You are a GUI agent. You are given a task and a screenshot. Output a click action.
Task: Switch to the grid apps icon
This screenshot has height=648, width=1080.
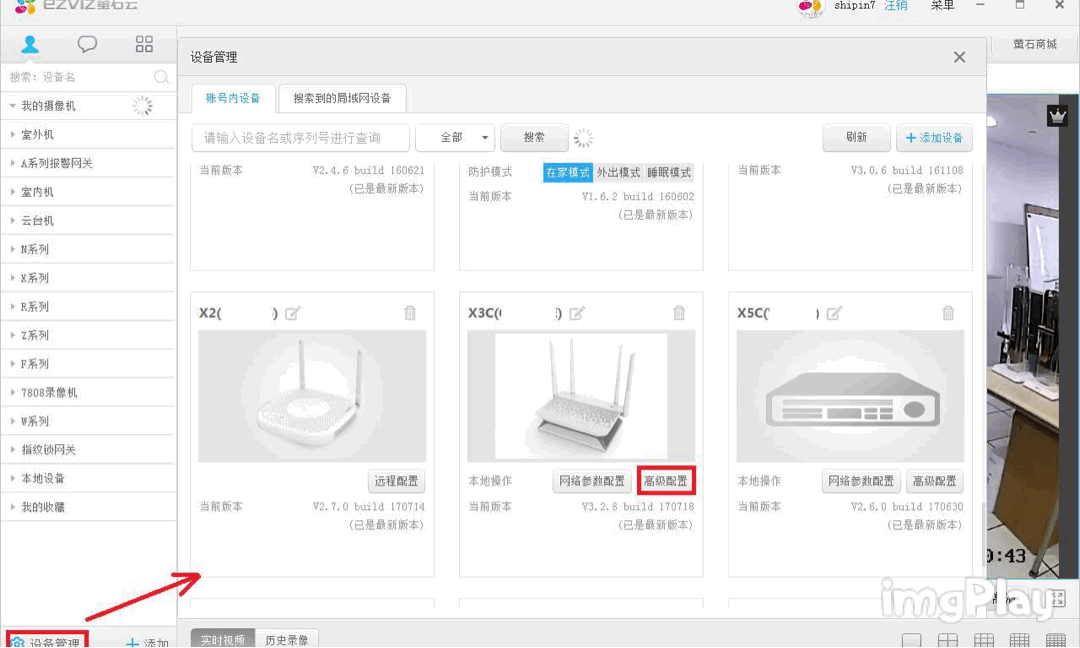point(144,44)
